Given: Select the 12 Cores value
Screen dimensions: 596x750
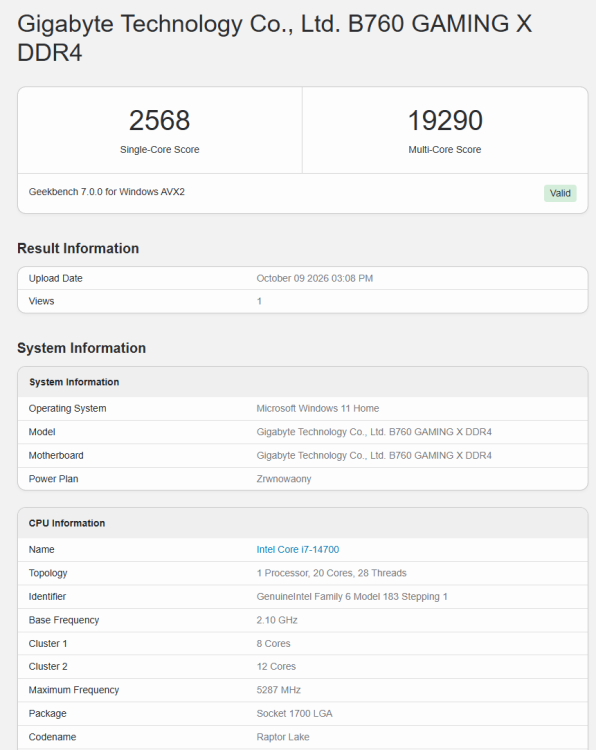Looking at the screenshot, I should point(276,666).
